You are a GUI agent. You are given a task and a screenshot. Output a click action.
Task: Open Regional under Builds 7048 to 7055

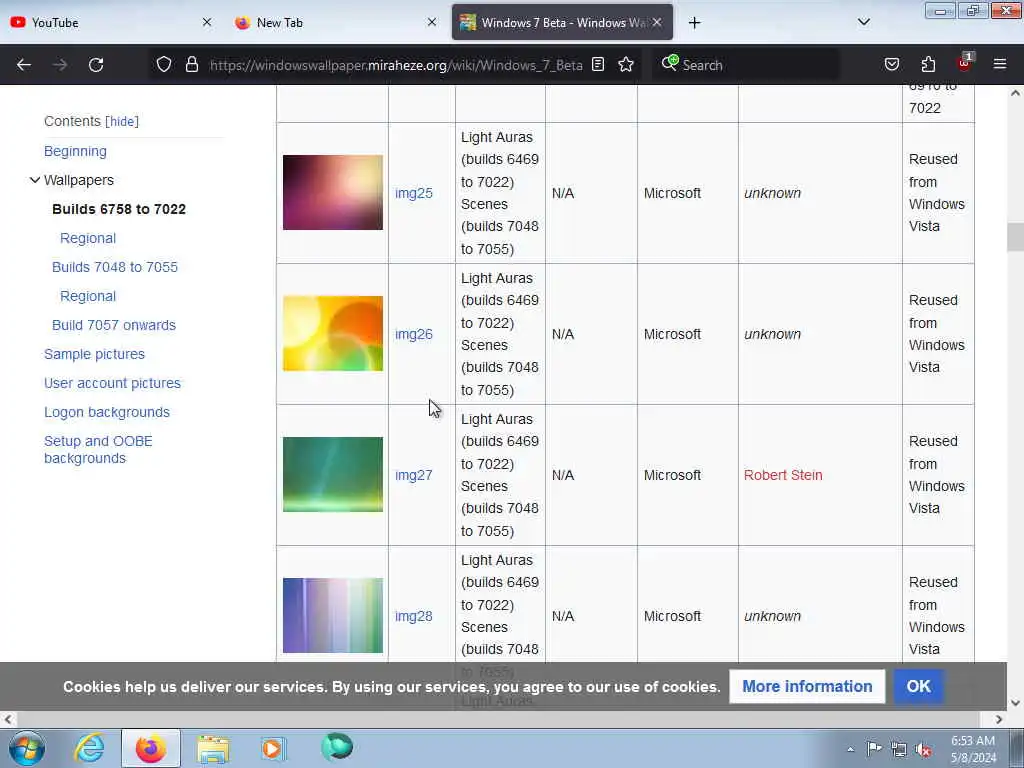[88, 296]
